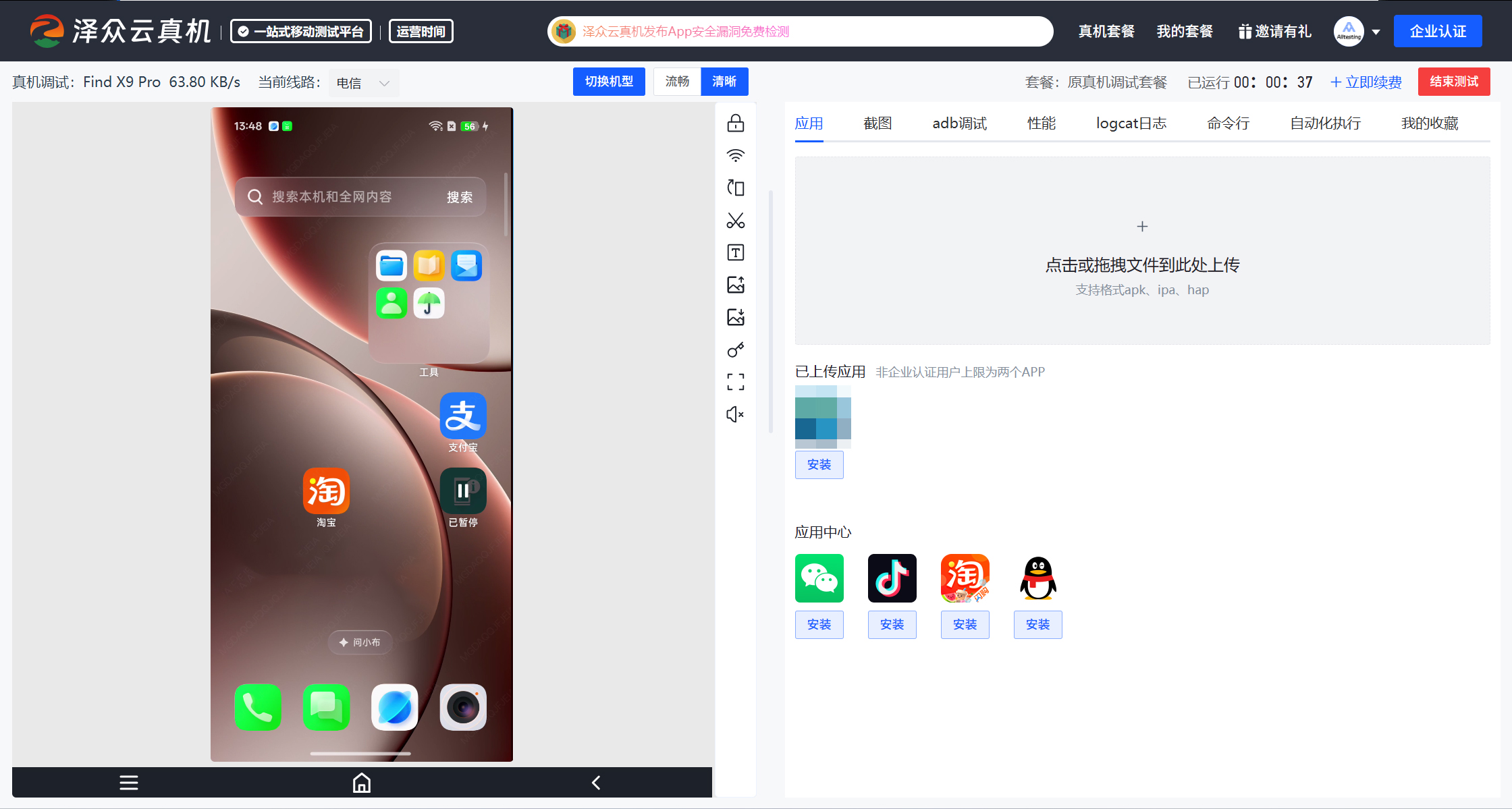Open the Taobao app on the phone screen

tap(326, 491)
